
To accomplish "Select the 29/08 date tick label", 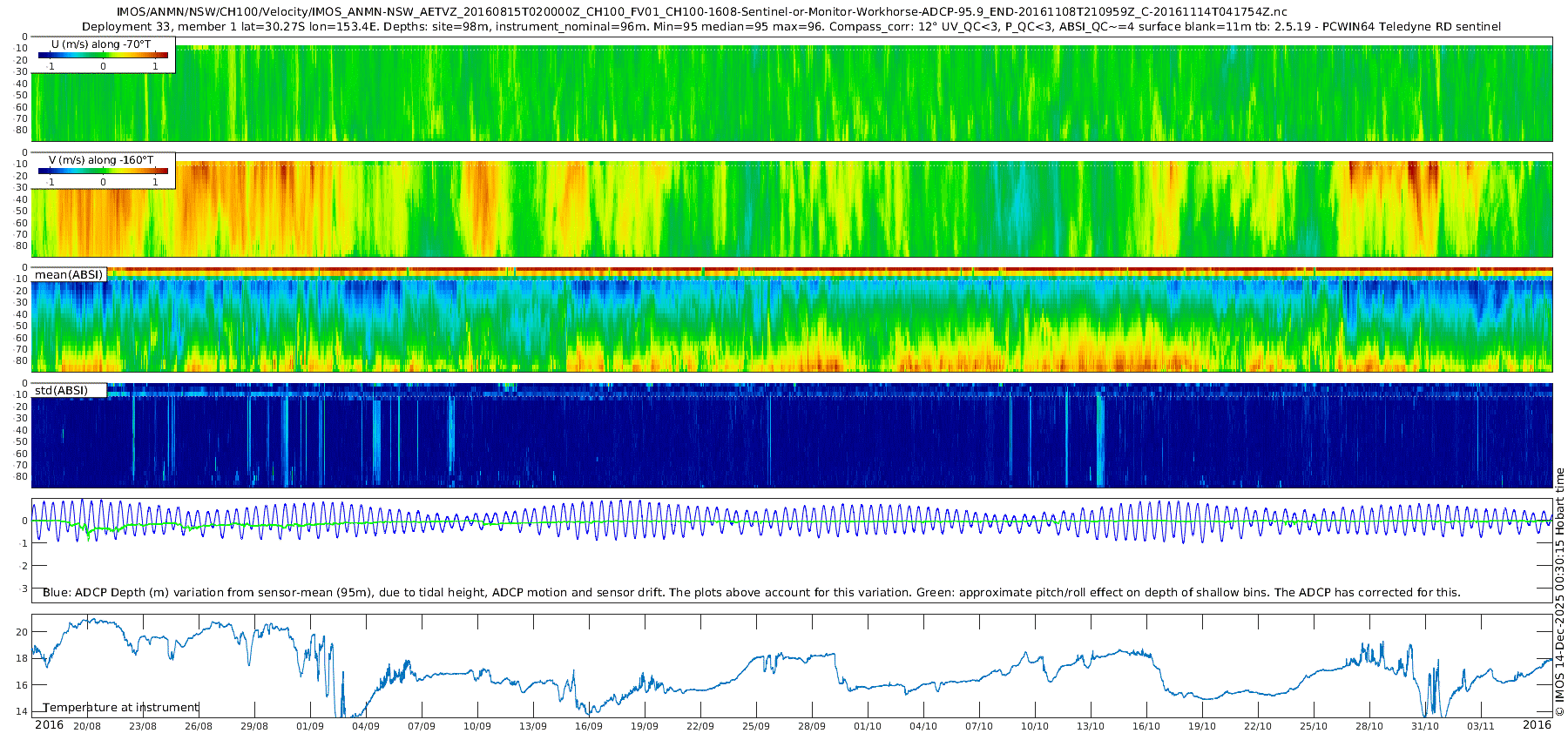I will (254, 726).
